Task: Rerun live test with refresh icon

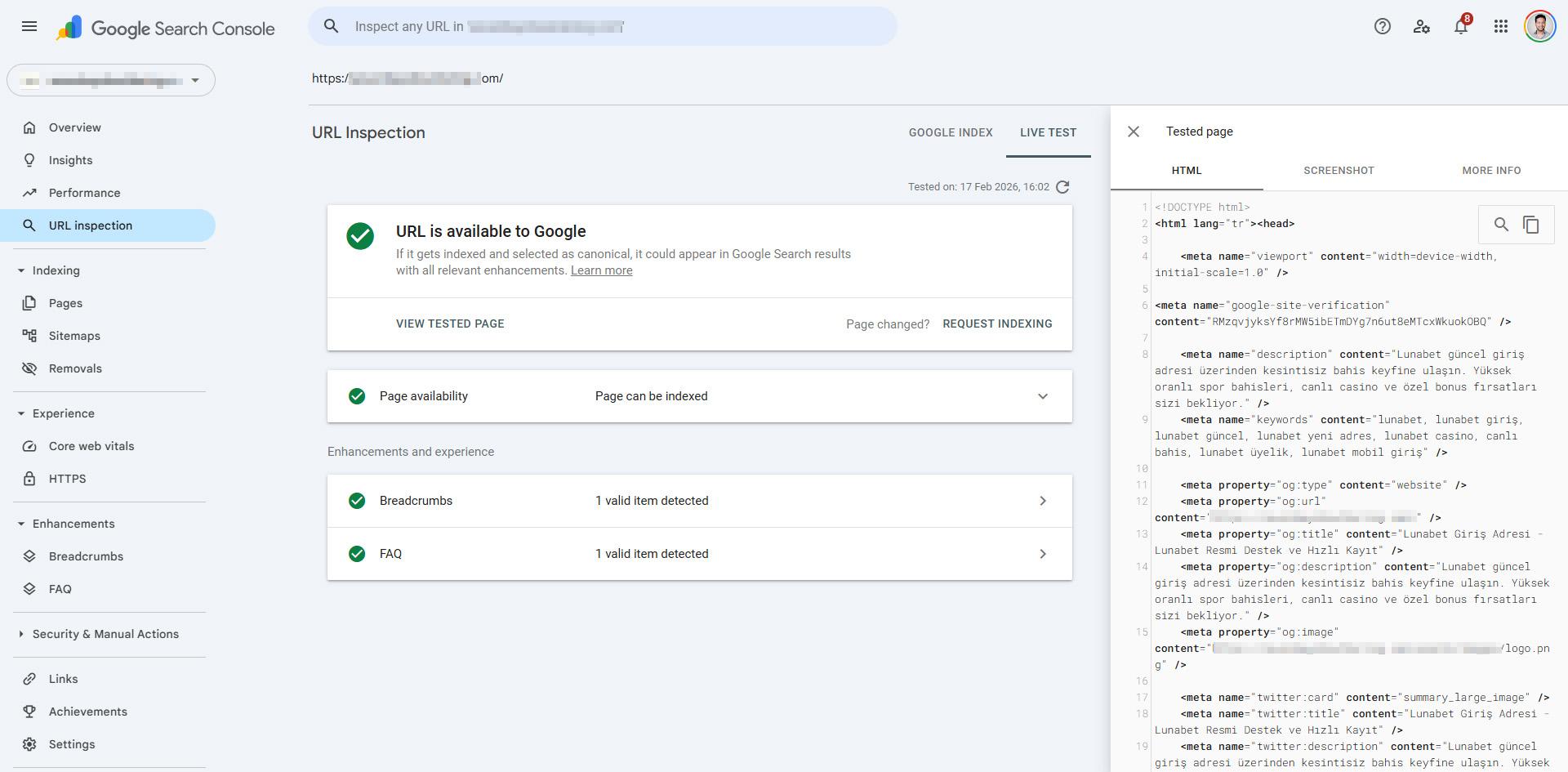Action: pyautogui.click(x=1062, y=187)
